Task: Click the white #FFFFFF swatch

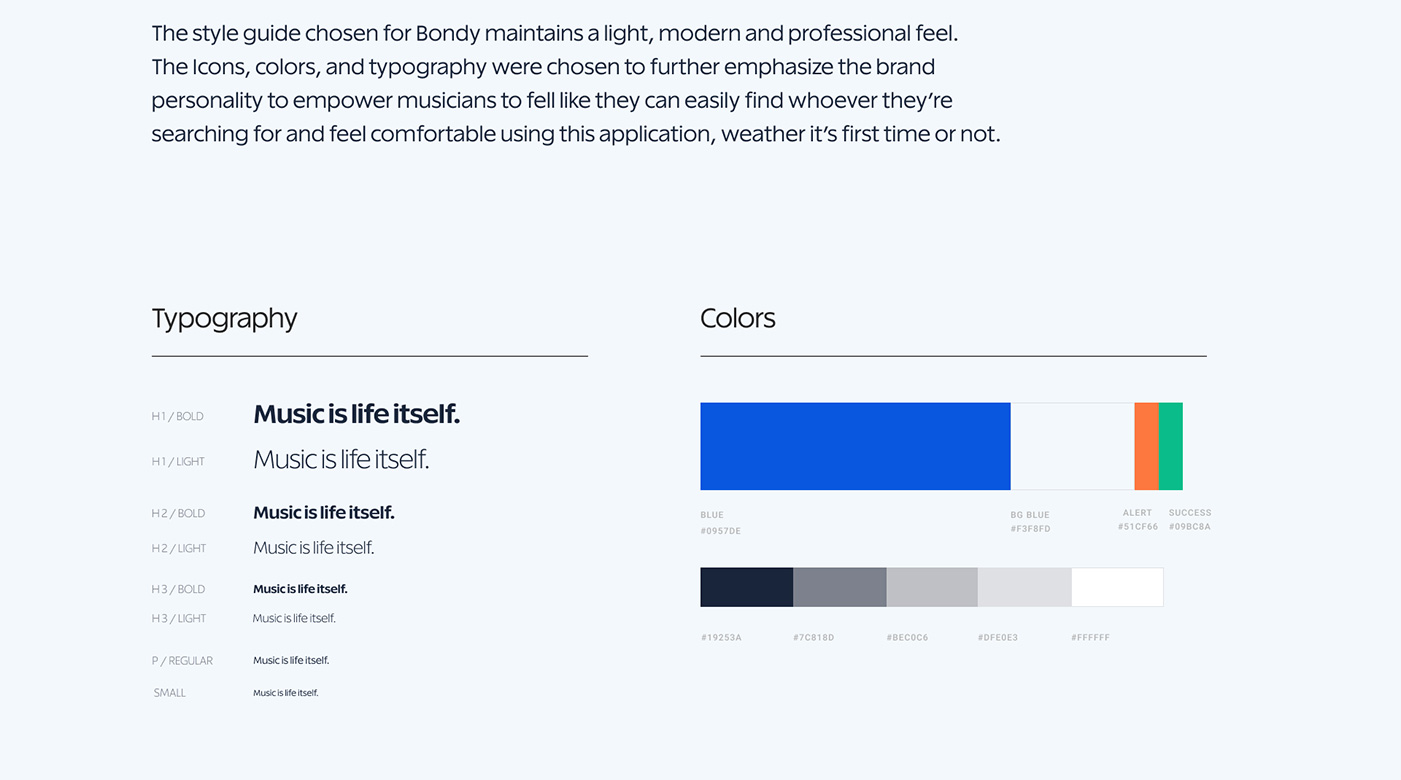Action: 1117,587
